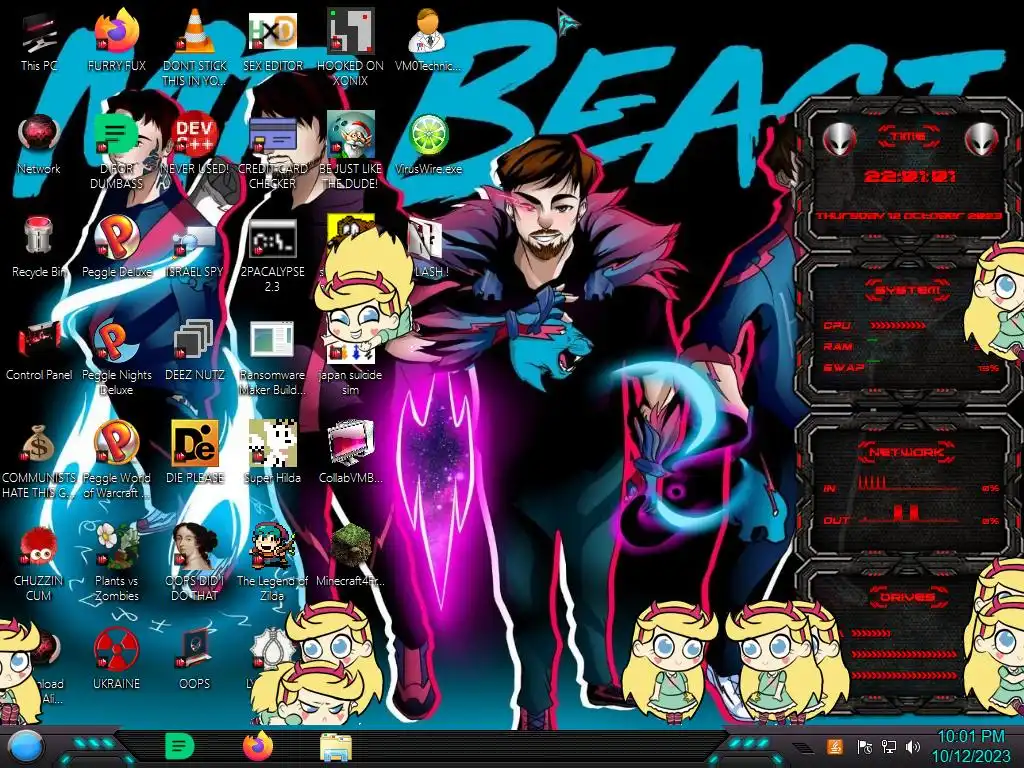Screen dimensions: 1024x768
Task: Select the BE JUST LIKE THE DUDE! icon
Action: (351, 152)
